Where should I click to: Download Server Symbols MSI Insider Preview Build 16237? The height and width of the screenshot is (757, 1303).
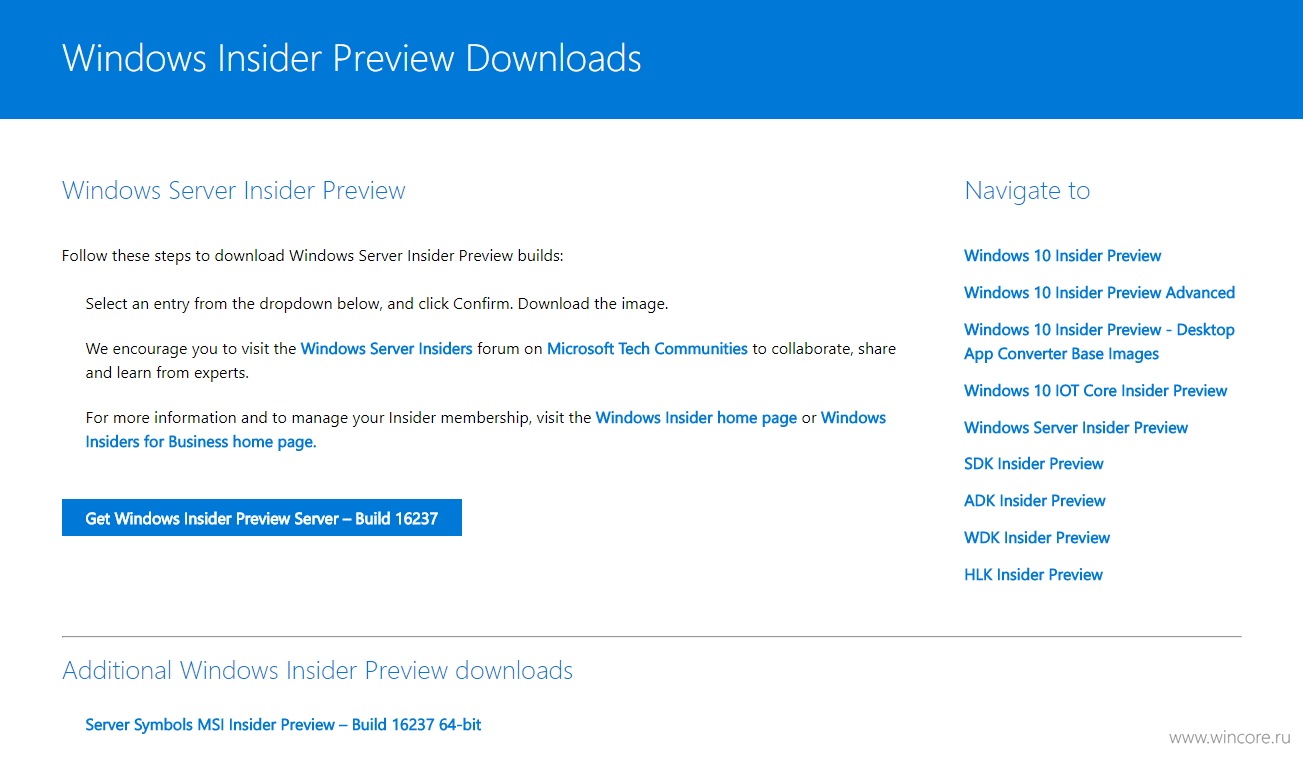[x=283, y=725]
